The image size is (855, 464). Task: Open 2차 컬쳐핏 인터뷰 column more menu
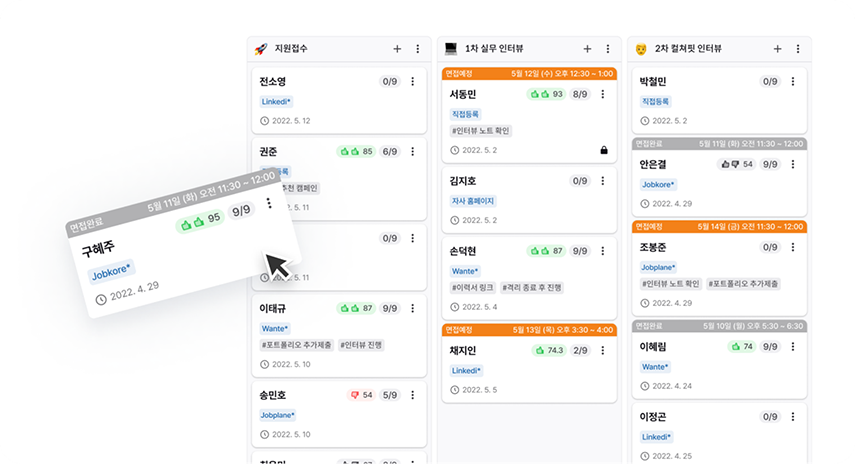pos(797,48)
